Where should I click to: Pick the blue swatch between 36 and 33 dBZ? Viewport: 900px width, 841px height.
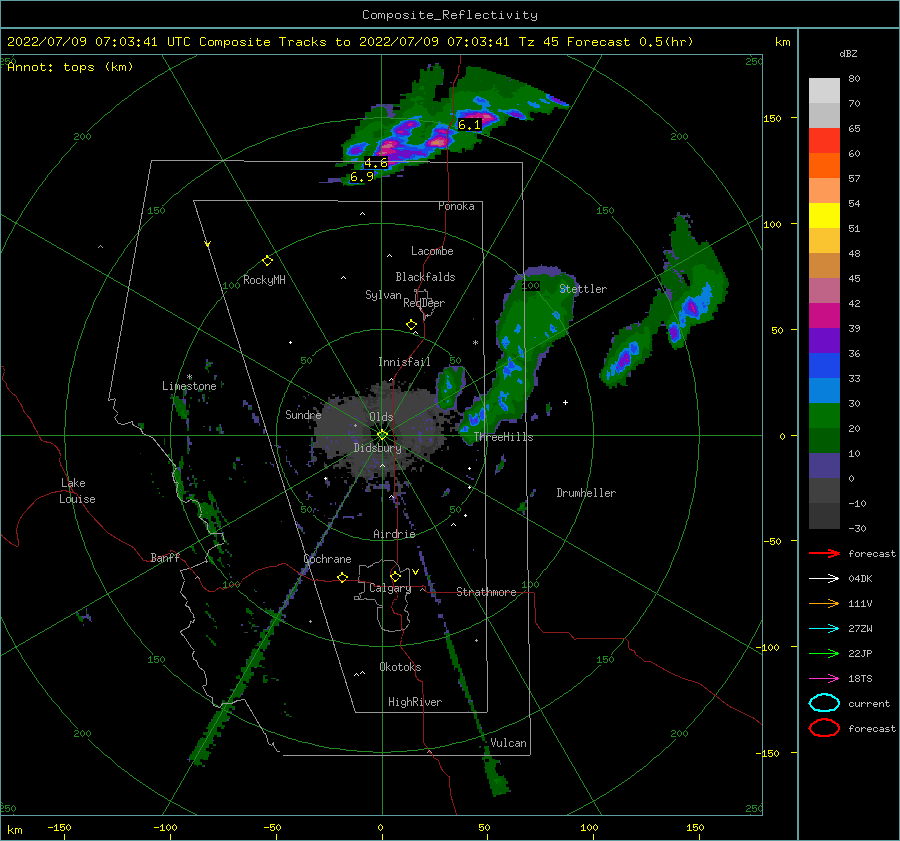[824, 366]
